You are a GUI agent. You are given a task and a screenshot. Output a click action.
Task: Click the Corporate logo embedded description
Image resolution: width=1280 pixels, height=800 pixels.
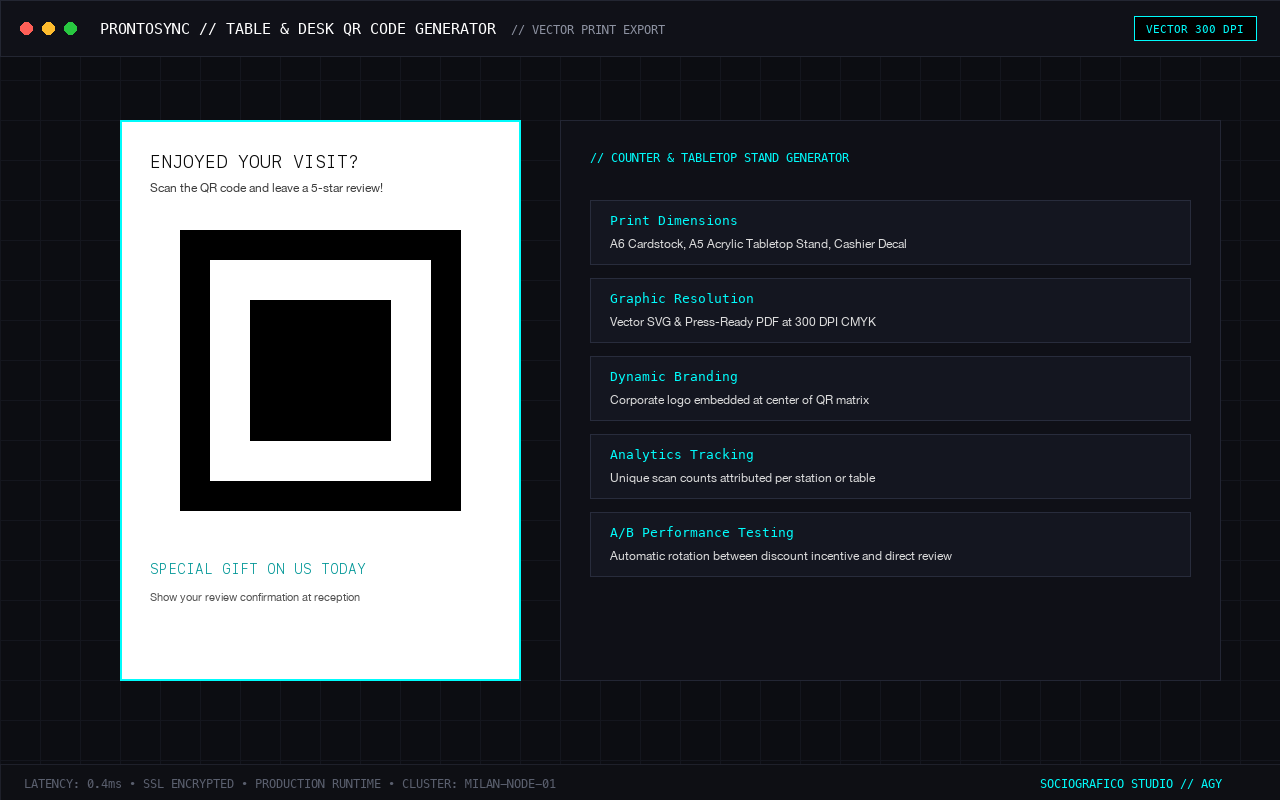click(739, 400)
